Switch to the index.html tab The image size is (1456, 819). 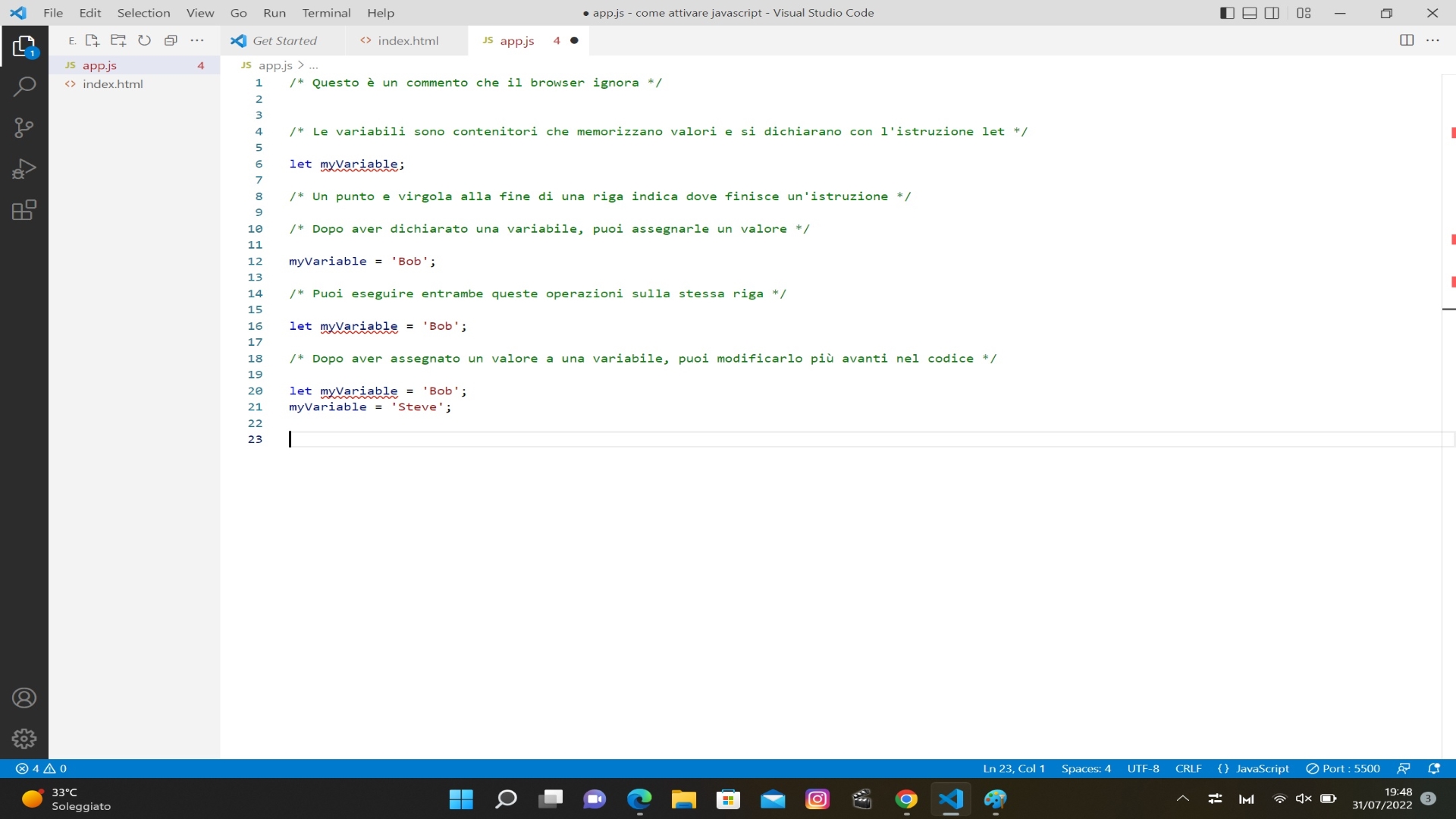408,41
